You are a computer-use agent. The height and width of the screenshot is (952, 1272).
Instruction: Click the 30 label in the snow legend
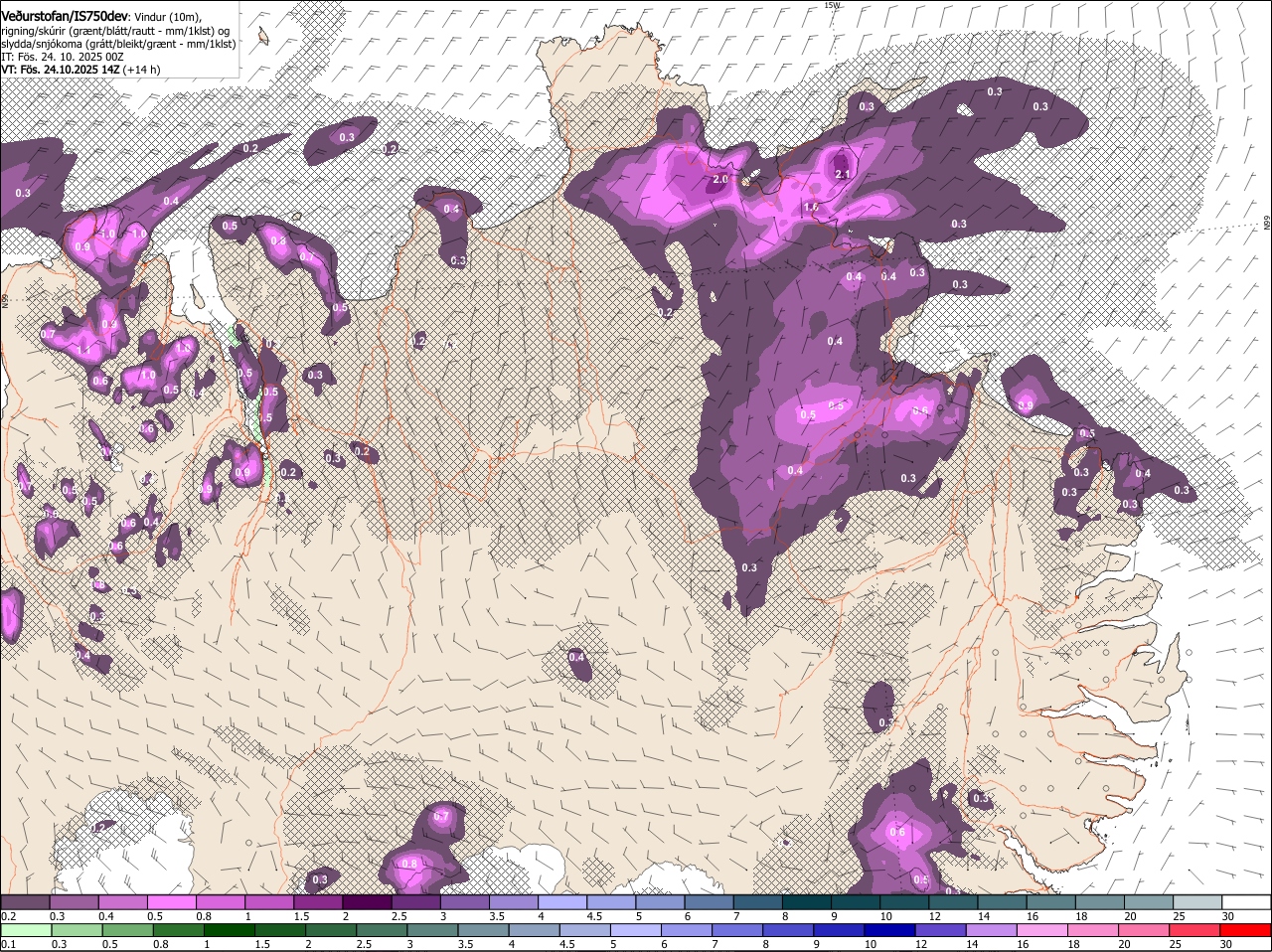click(1227, 916)
